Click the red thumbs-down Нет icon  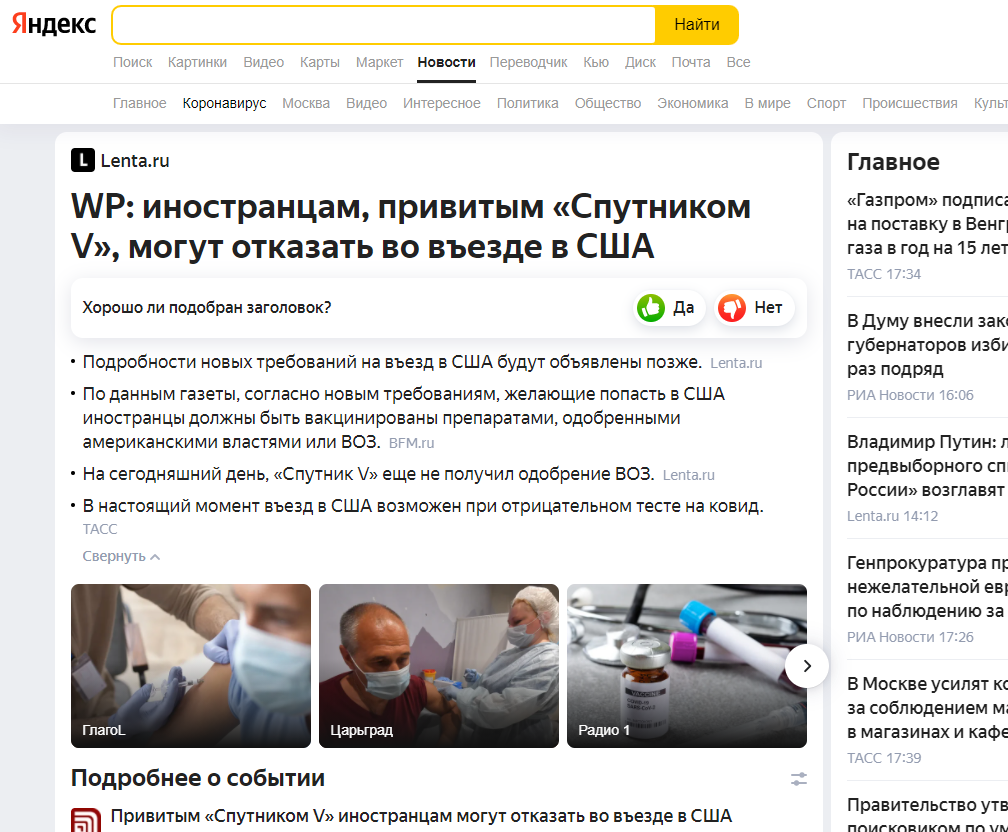tap(732, 308)
